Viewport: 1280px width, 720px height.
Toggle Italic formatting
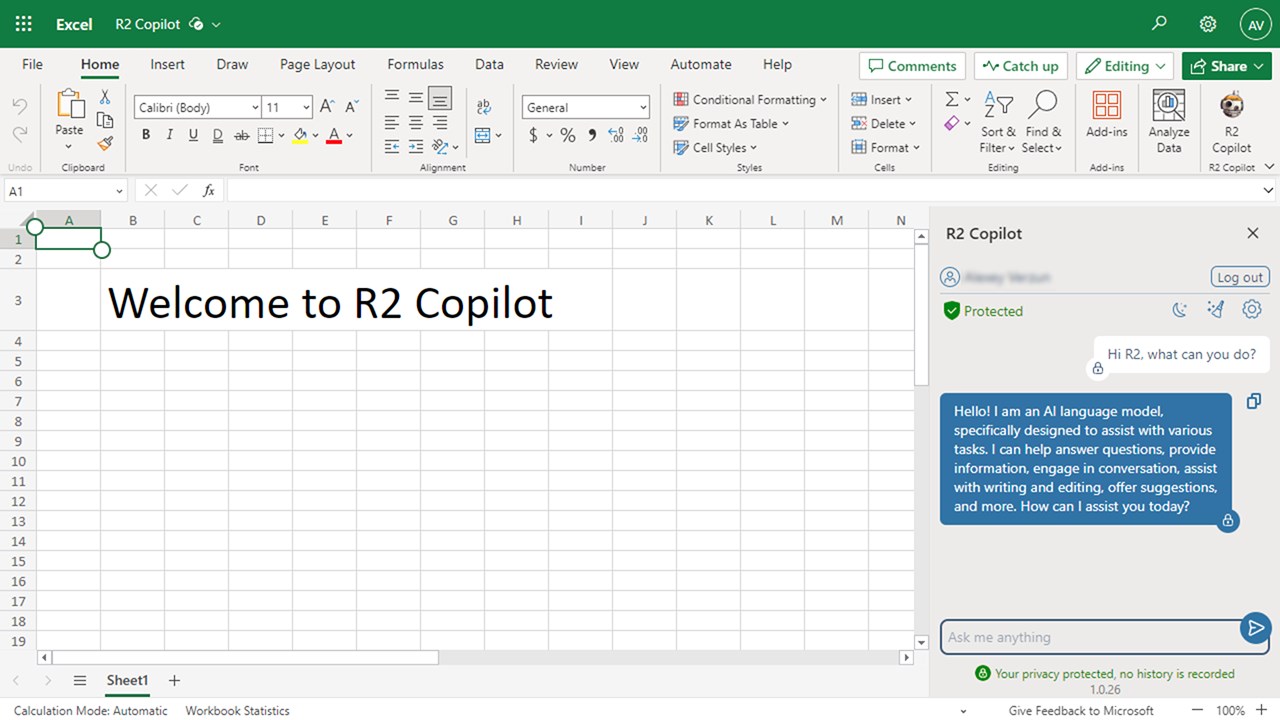tap(170, 135)
